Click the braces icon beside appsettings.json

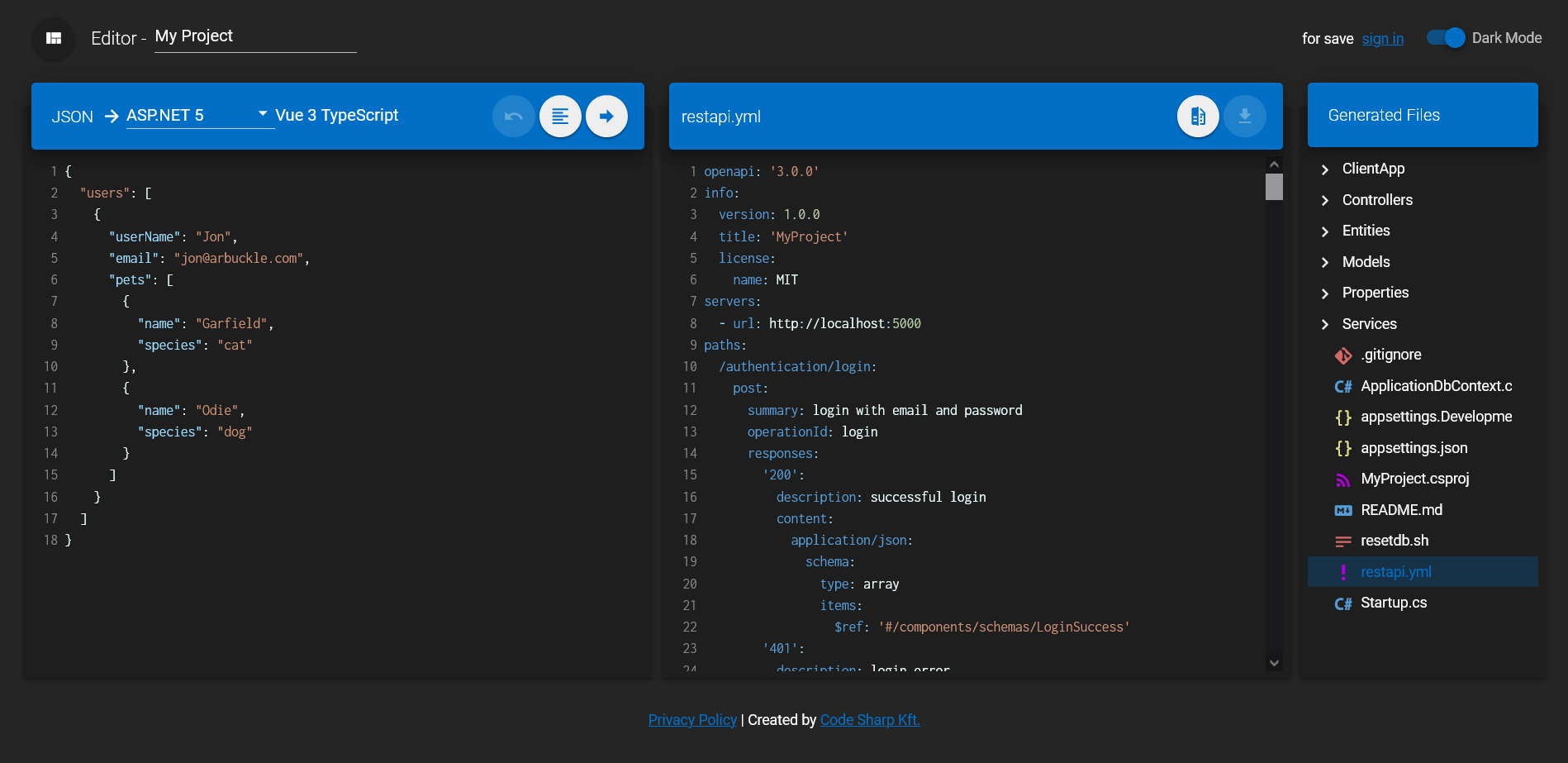[1343, 448]
